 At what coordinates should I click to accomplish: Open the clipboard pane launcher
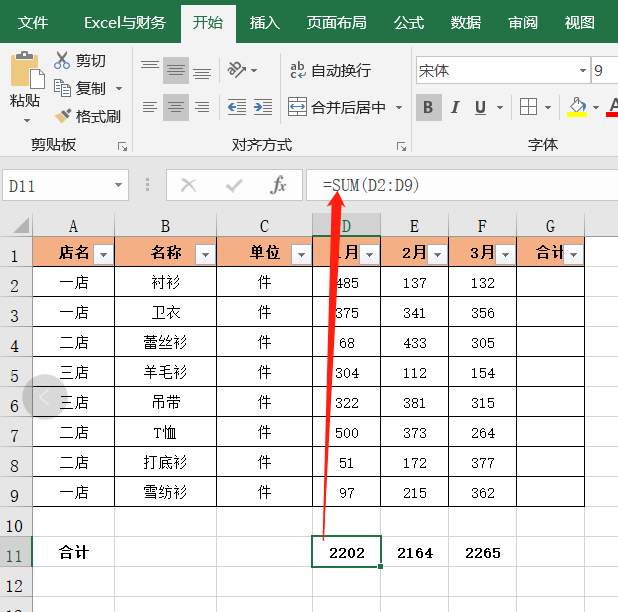click(x=123, y=147)
